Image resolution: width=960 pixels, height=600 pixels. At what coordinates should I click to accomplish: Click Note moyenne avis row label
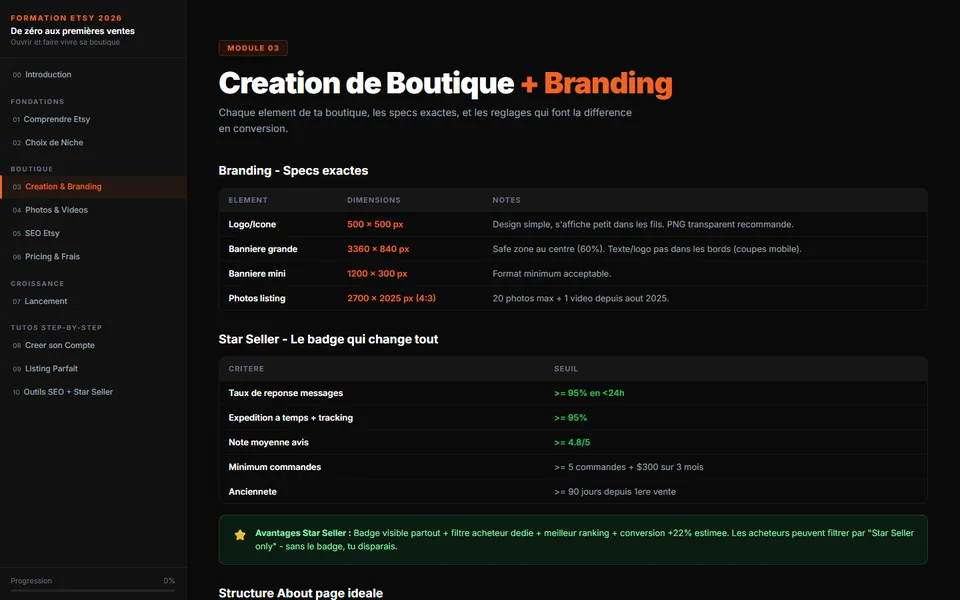click(268, 442)
